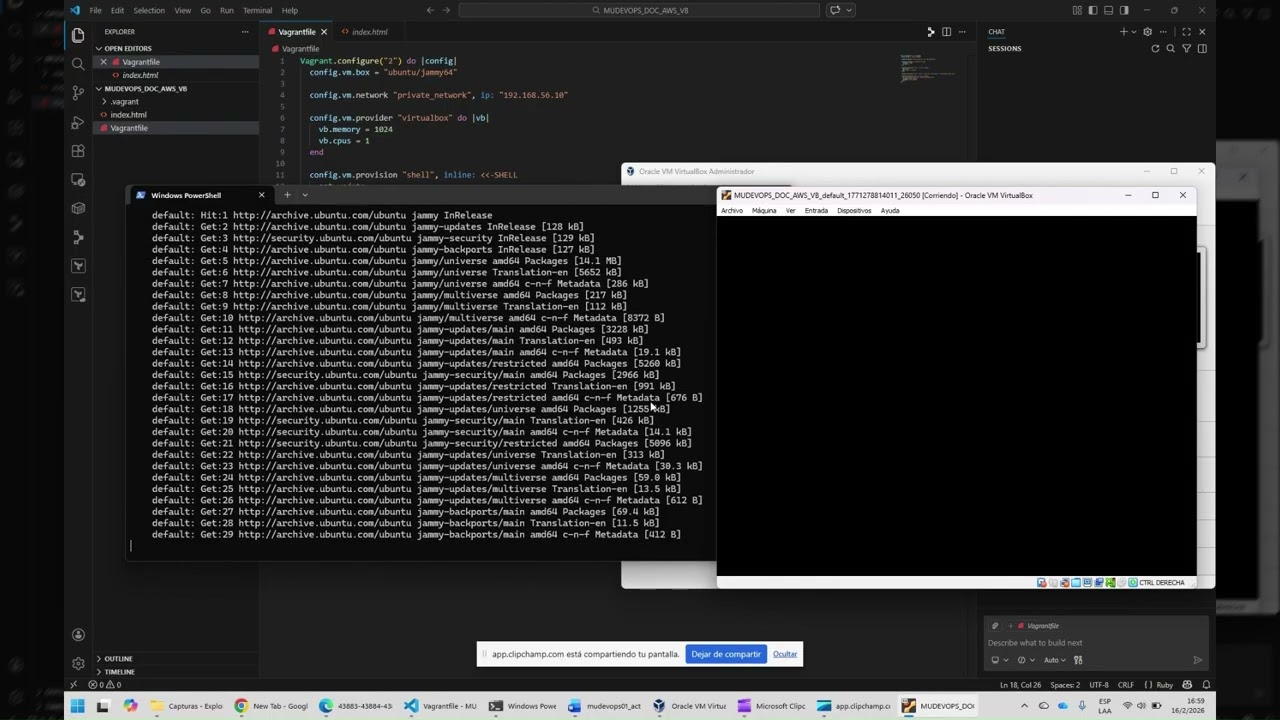
Task: Open the Selection menu
Action: coord(149,10)
